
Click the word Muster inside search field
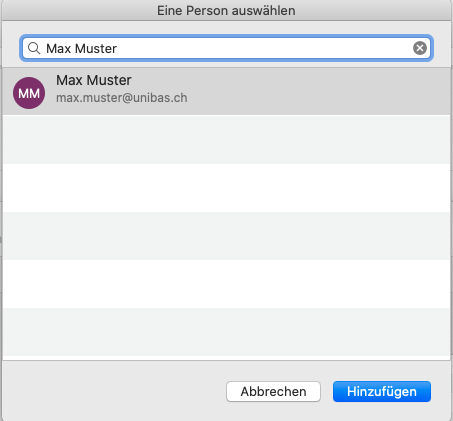point(96,49)
